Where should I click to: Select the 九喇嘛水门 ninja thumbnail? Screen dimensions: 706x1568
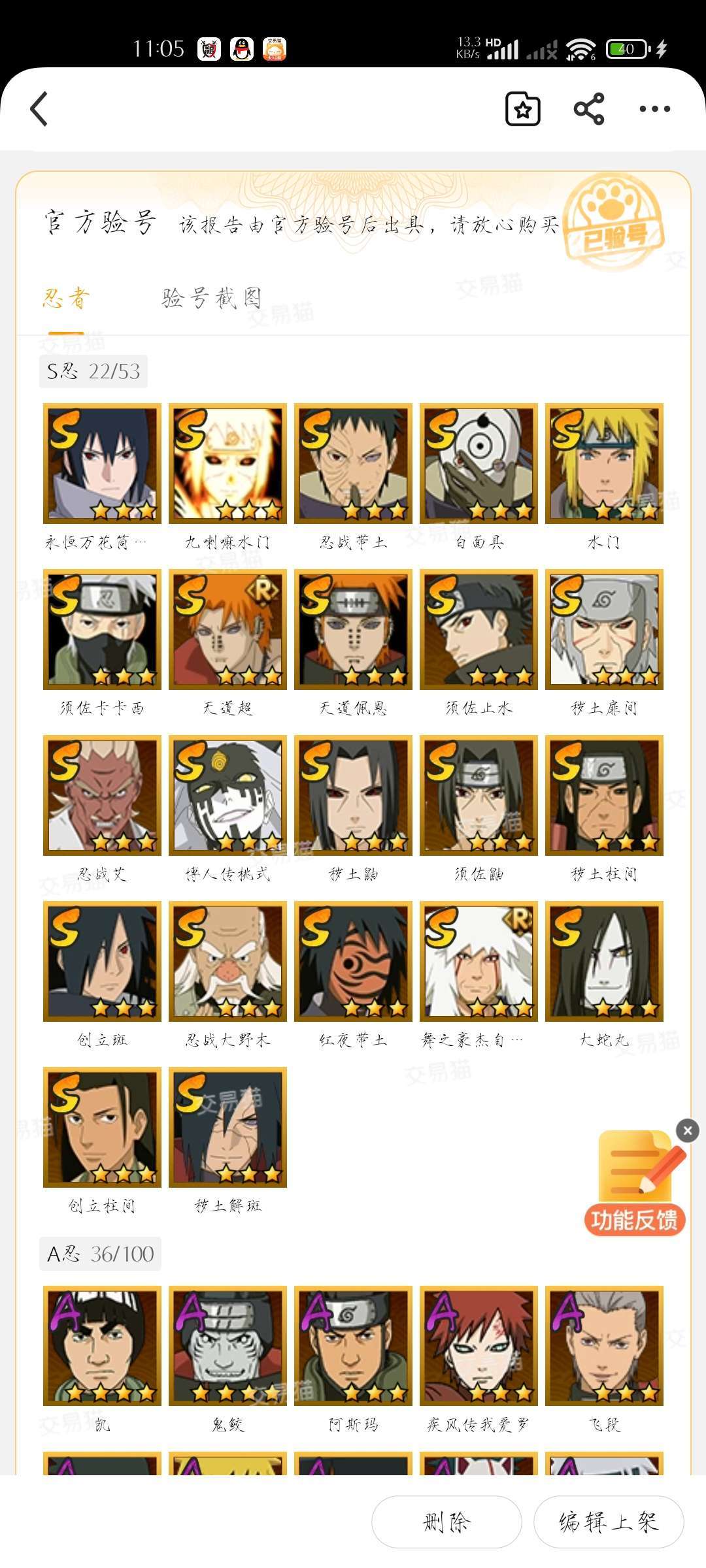pos(227,463)
